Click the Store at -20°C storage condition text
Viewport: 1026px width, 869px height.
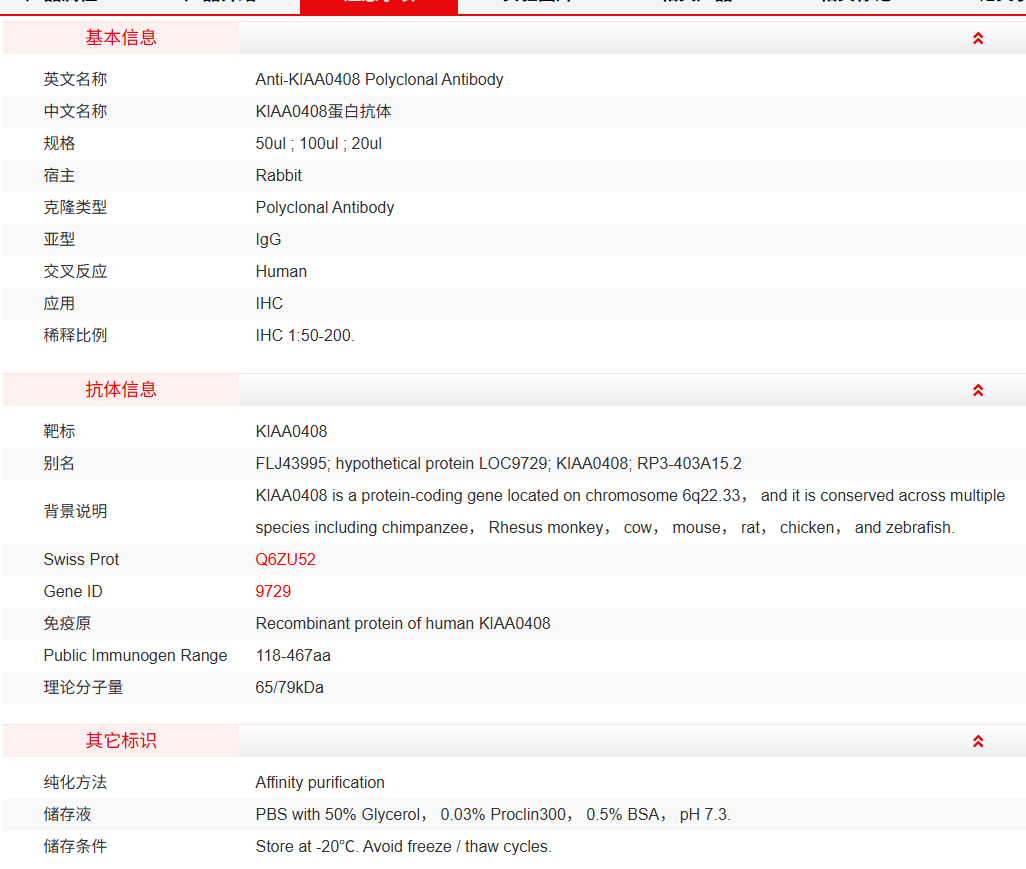(403, 847)
